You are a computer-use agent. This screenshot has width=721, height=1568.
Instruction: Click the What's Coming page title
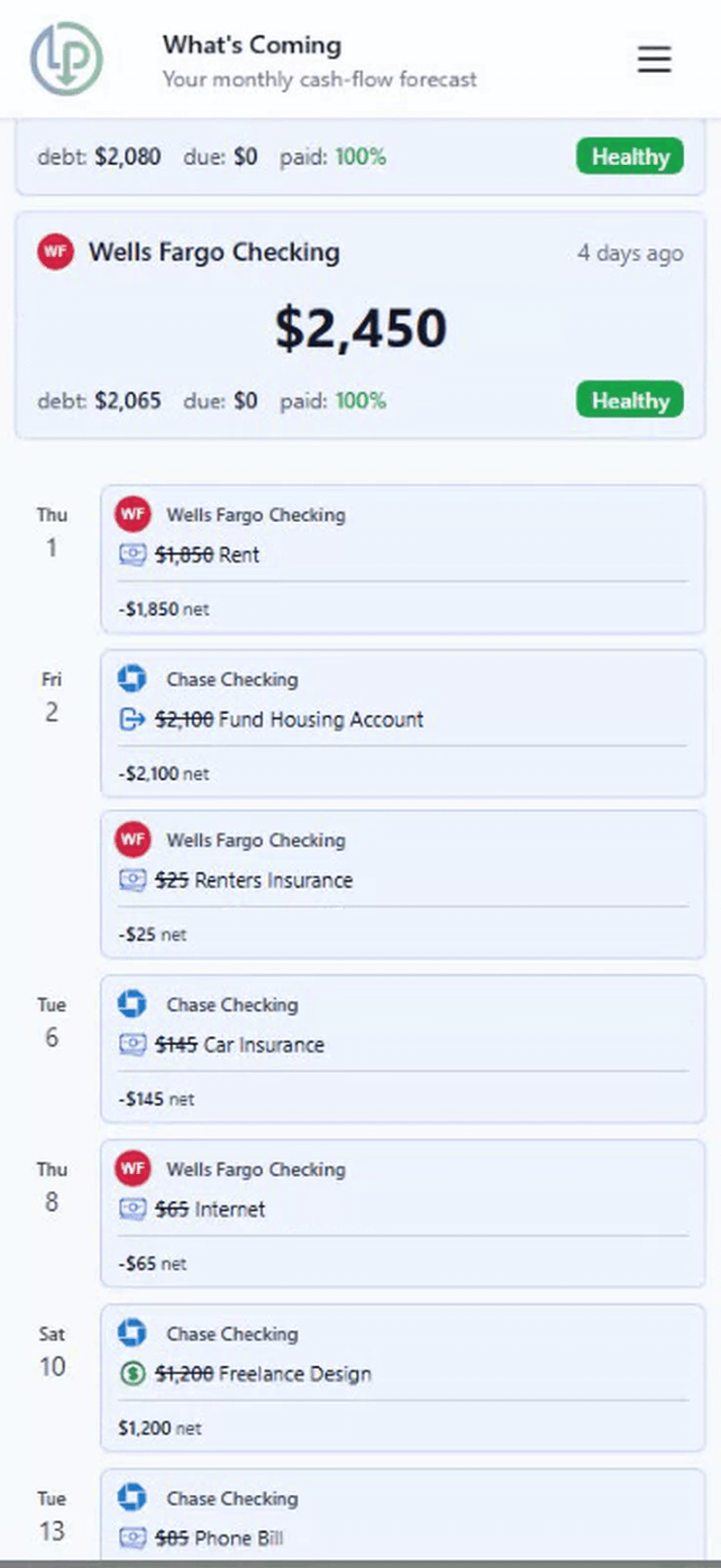(x=251, y=45)
